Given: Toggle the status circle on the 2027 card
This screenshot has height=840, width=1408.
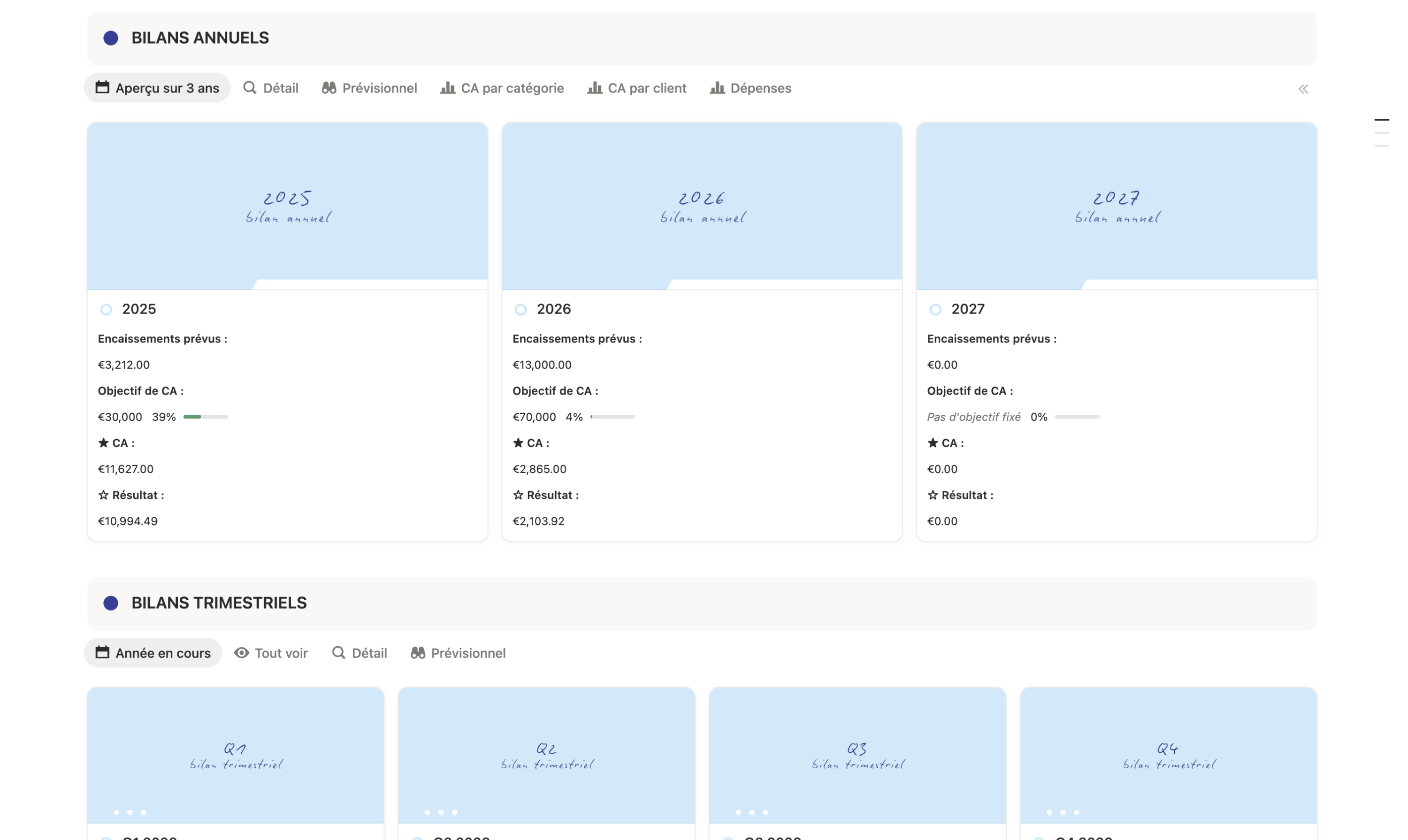Looking at the screenshot, I should [x=935, y=309].
